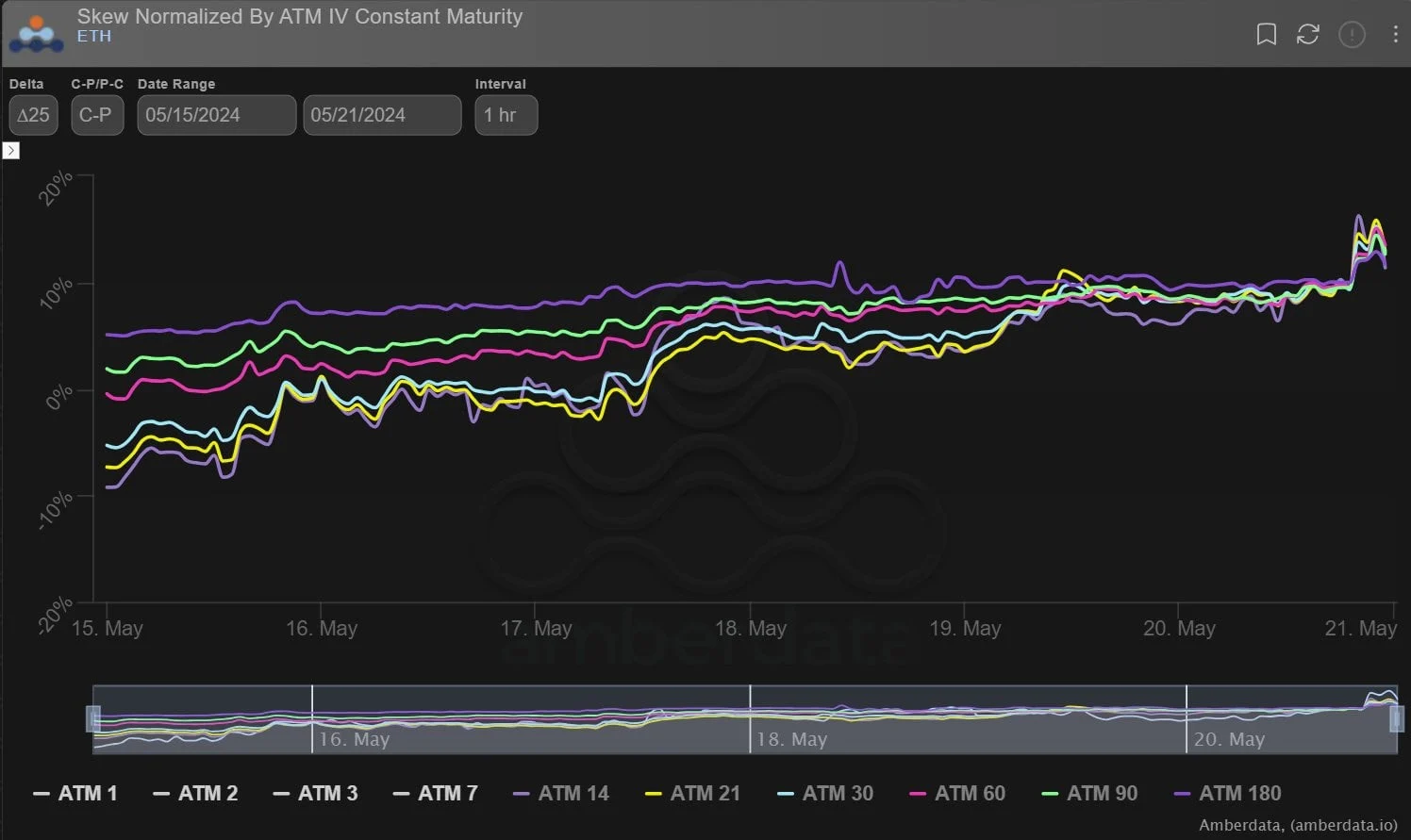Screen dimensions: 1411x840
Task: Hide the ATM 30 light blue series
Action: (x=825, y=794)
